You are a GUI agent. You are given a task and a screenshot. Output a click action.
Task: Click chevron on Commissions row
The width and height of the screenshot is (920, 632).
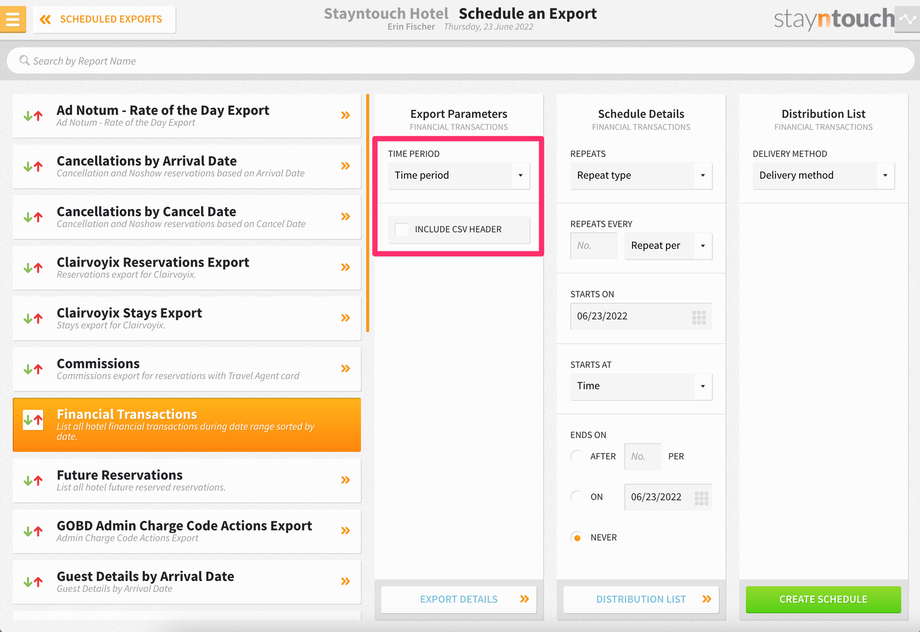346,369
